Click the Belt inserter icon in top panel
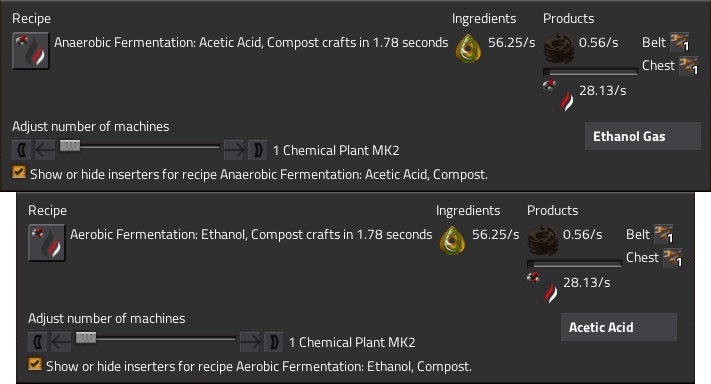 (x=680, y=42)
